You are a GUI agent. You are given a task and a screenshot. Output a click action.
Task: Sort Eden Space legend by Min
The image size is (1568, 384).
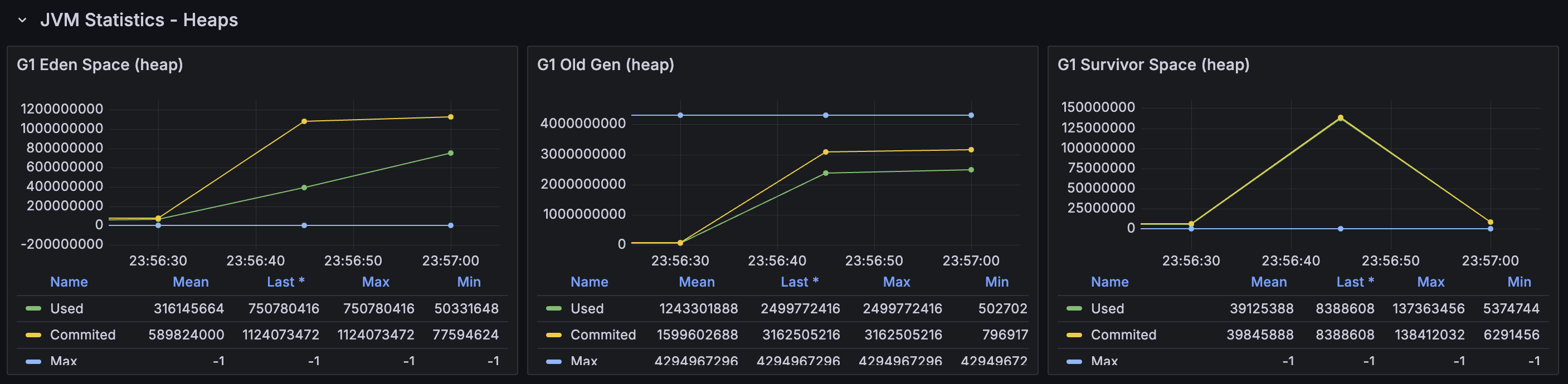coord(469,282)
